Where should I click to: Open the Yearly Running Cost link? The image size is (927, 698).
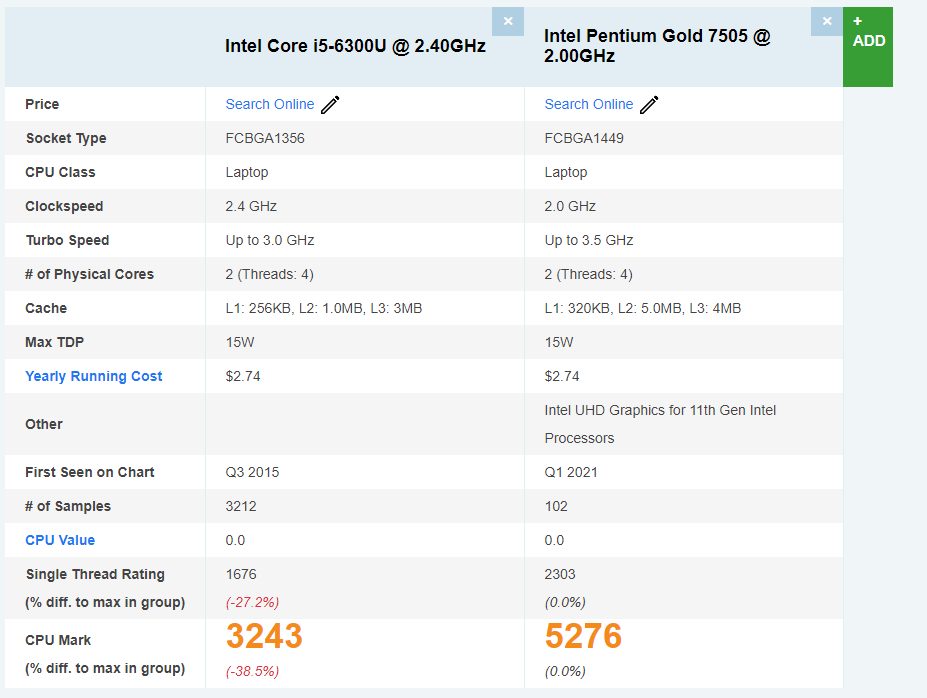94,376
